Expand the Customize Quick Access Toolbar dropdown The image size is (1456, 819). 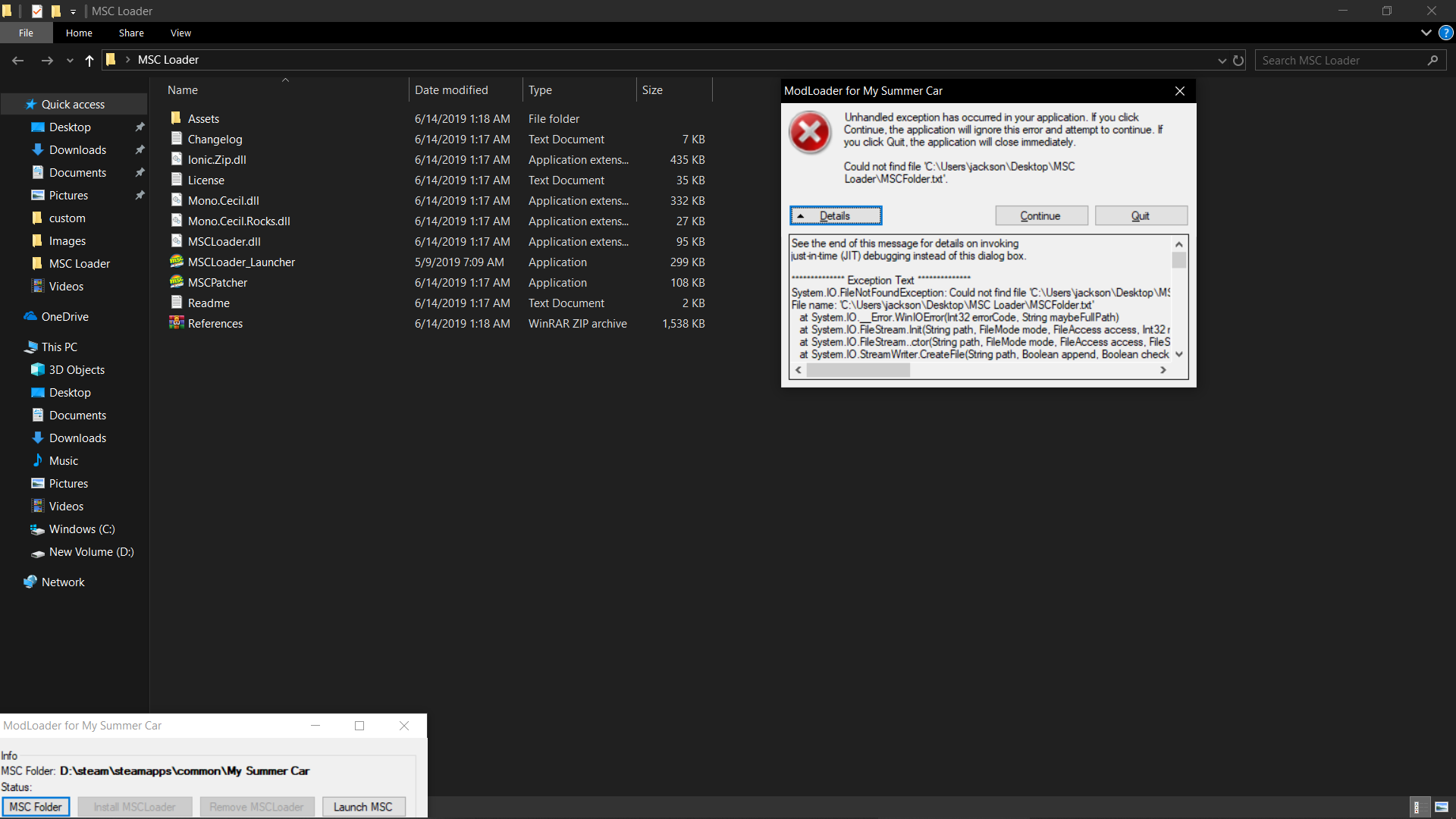[x=73, y=11]
